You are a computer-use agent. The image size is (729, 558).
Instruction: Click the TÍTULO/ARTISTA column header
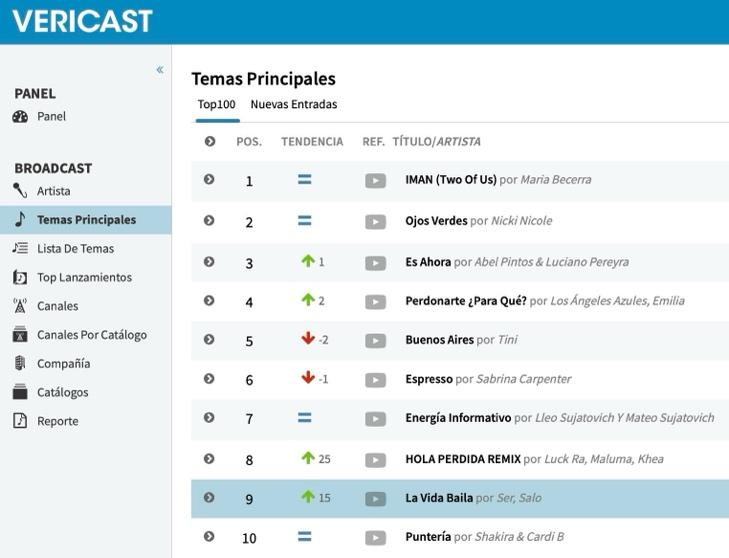click(x=437, y=141)
